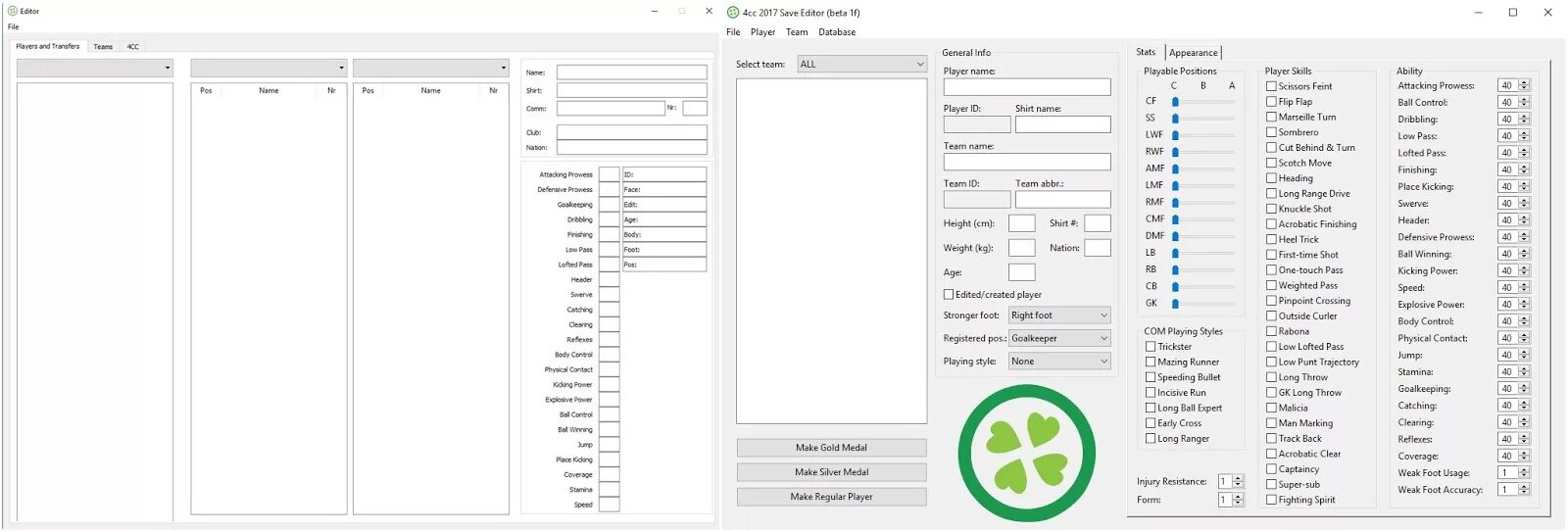Click the Club field in the Editor window

(632, 132)
